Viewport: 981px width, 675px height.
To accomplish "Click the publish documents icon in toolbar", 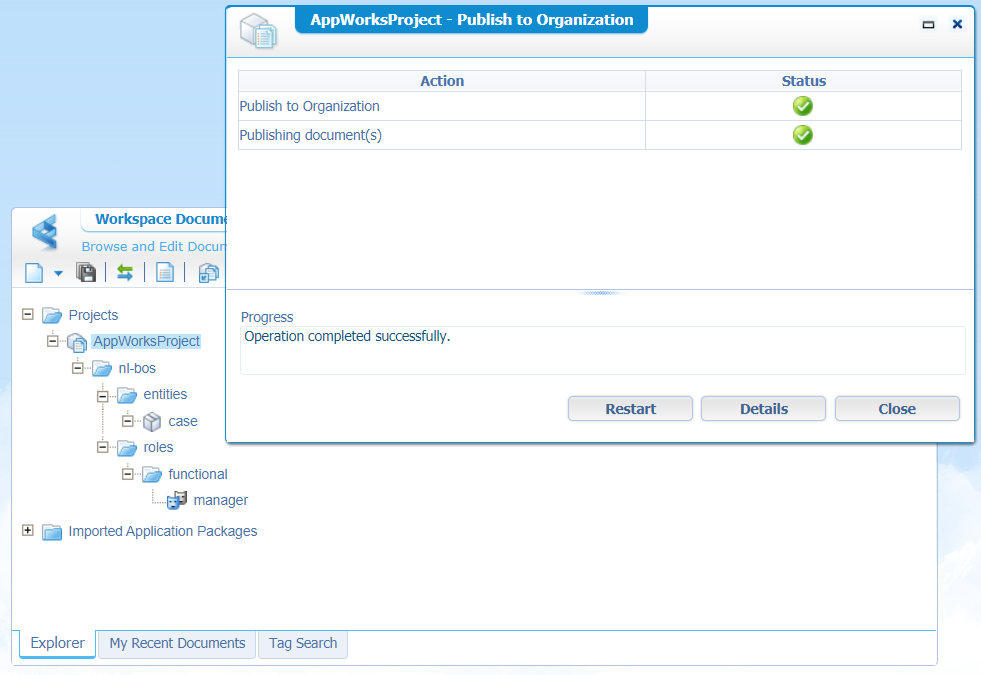I will coord(208,272).
